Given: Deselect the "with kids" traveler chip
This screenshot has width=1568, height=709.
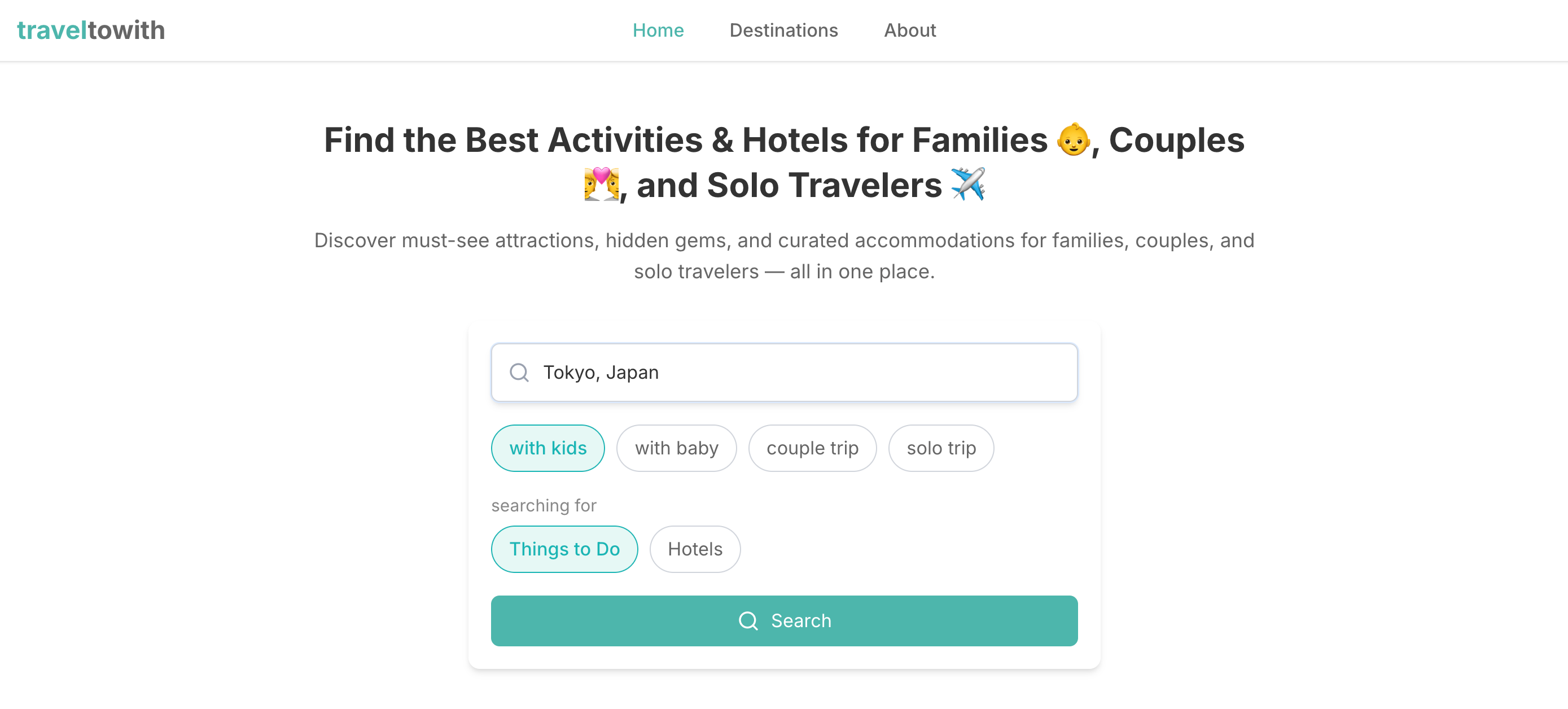Looking at the screenshot, I should pos(548,448).
